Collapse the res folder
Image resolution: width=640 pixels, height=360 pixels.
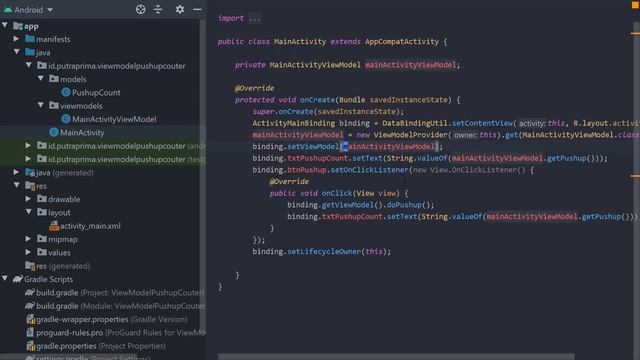(17, 185)
